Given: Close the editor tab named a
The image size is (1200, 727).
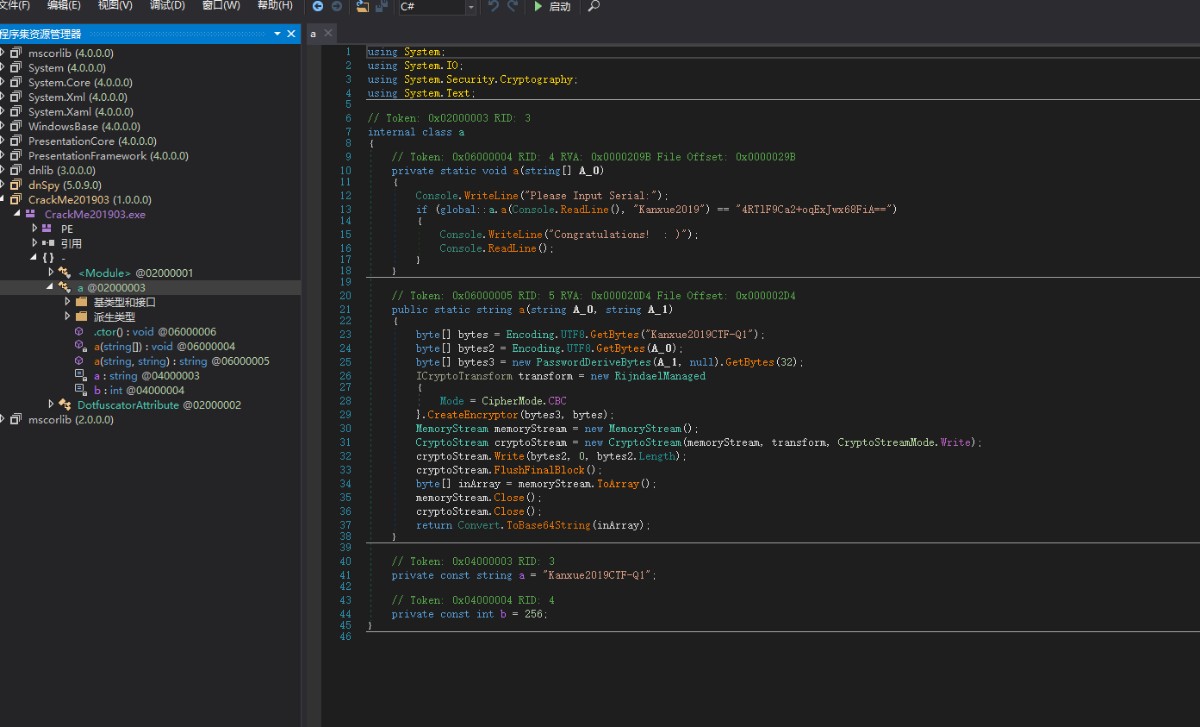Looking at the screenshot, I should pyautogui.click(x=329, y=33).
